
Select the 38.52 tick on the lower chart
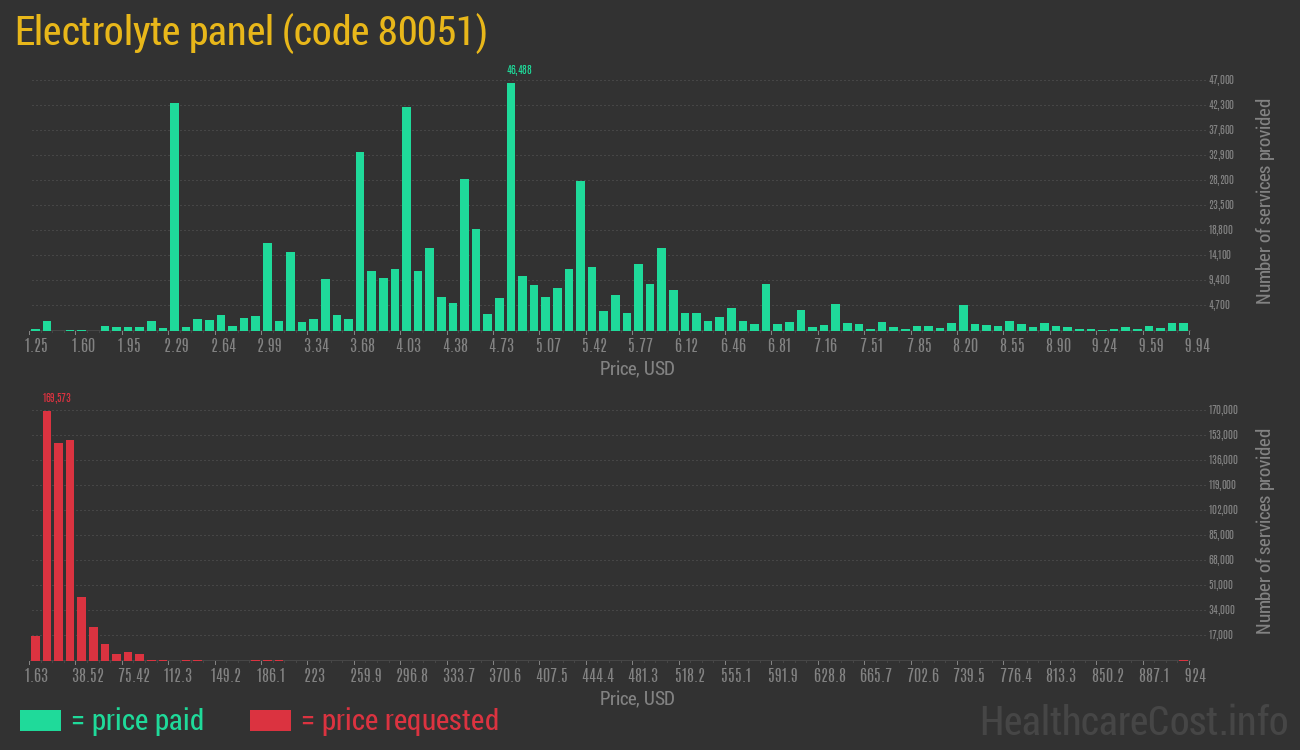click(x=88, y=676)
